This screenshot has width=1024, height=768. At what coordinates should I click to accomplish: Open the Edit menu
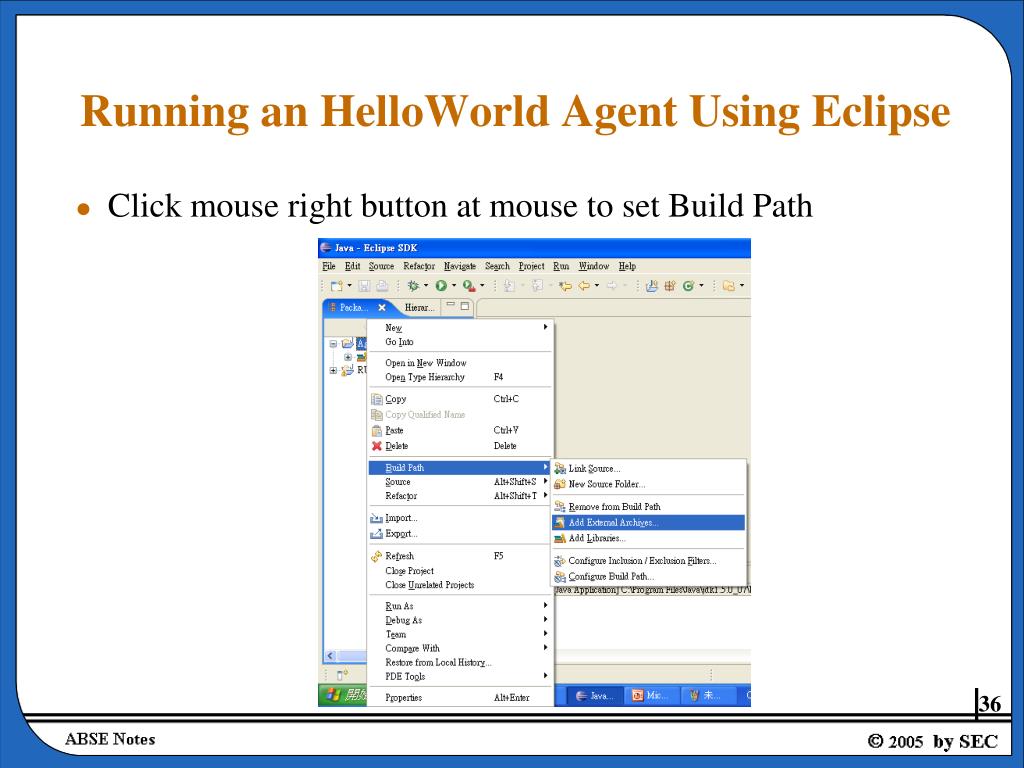[353, 266]
